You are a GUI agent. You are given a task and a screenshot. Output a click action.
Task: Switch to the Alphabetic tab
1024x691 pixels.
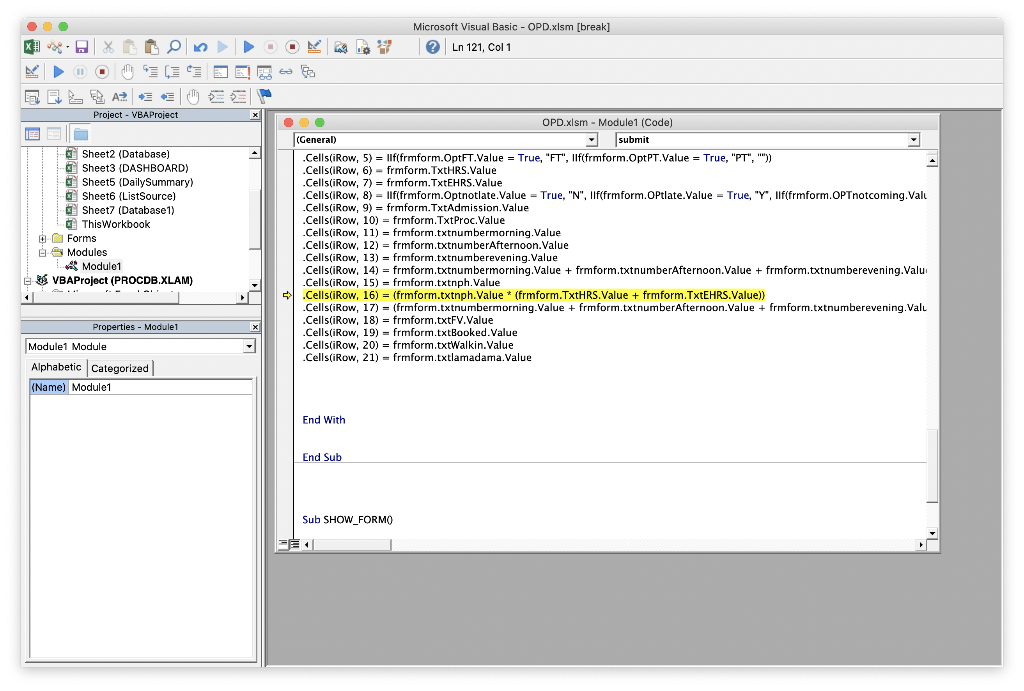57,367
